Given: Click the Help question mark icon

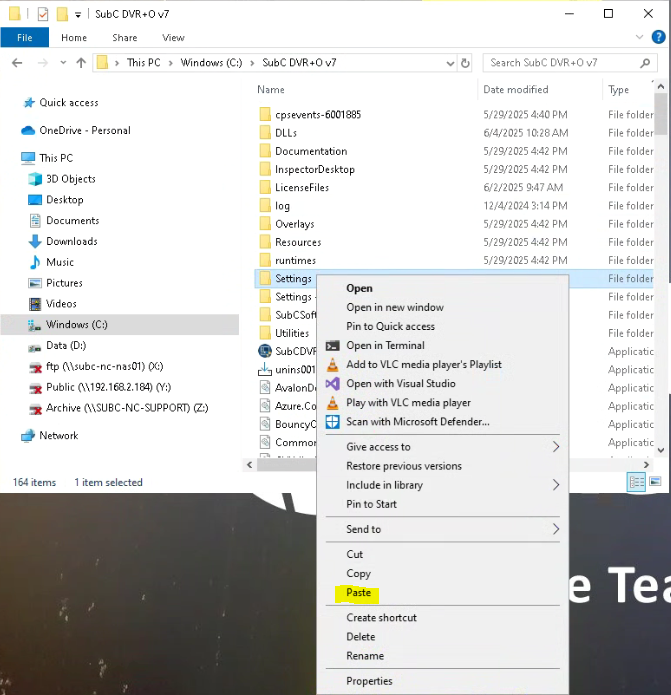Looking at the screenshot, I should 660,37.
